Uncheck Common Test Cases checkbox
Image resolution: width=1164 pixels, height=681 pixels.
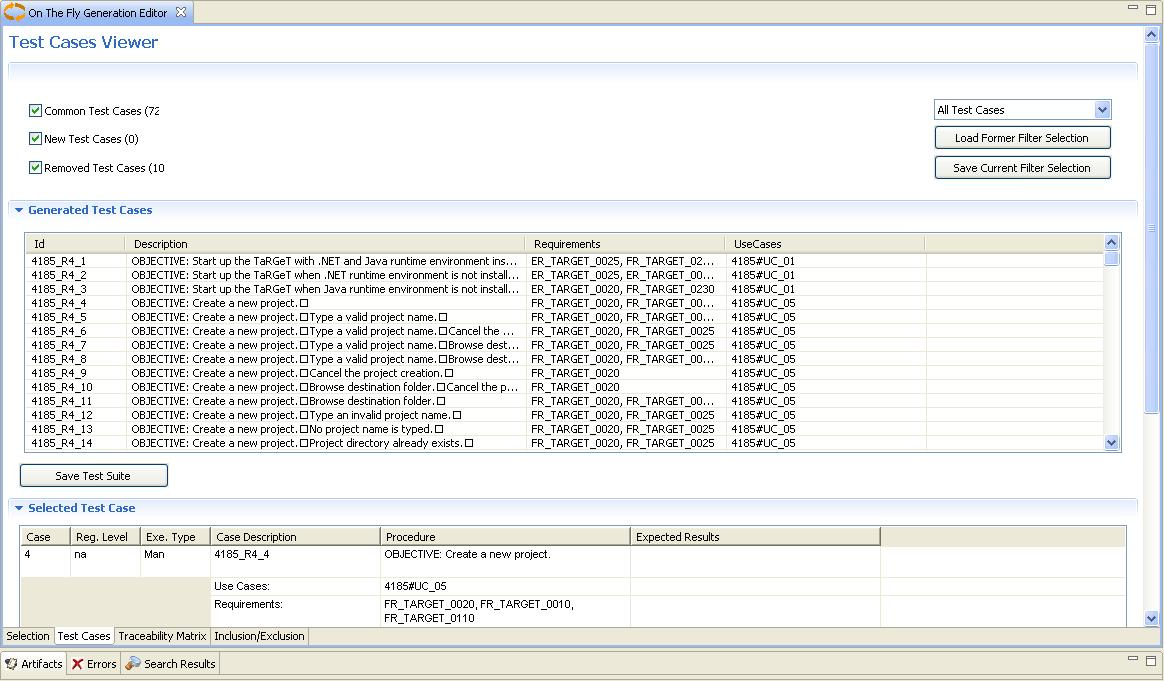(x=35, y=111)
